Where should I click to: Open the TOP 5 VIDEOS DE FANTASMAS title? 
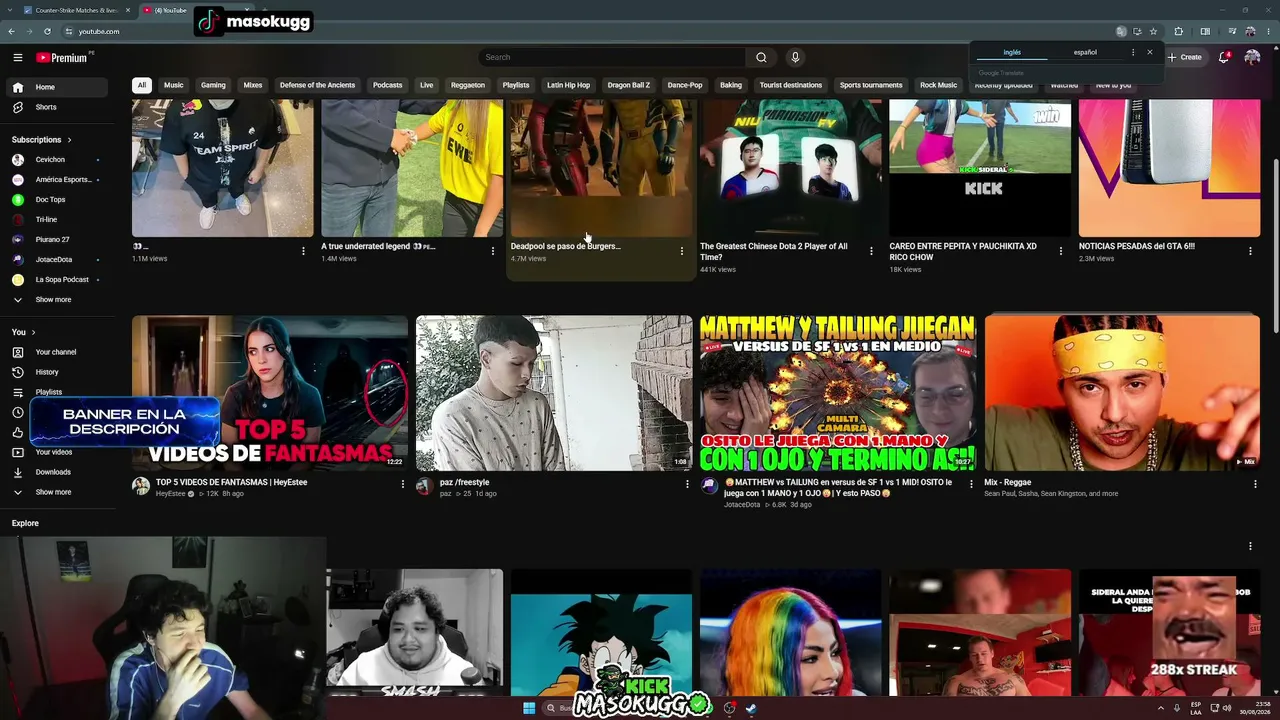tap(231, 482)
